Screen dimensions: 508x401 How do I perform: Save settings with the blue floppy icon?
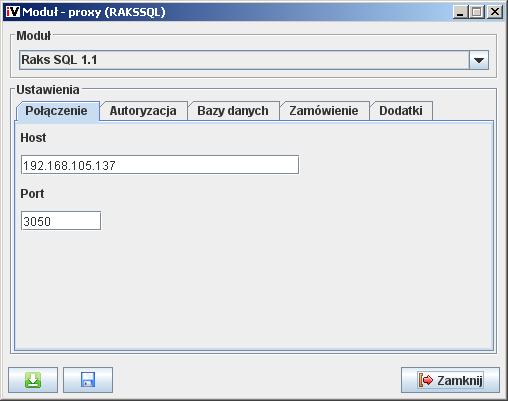(88, 380)
